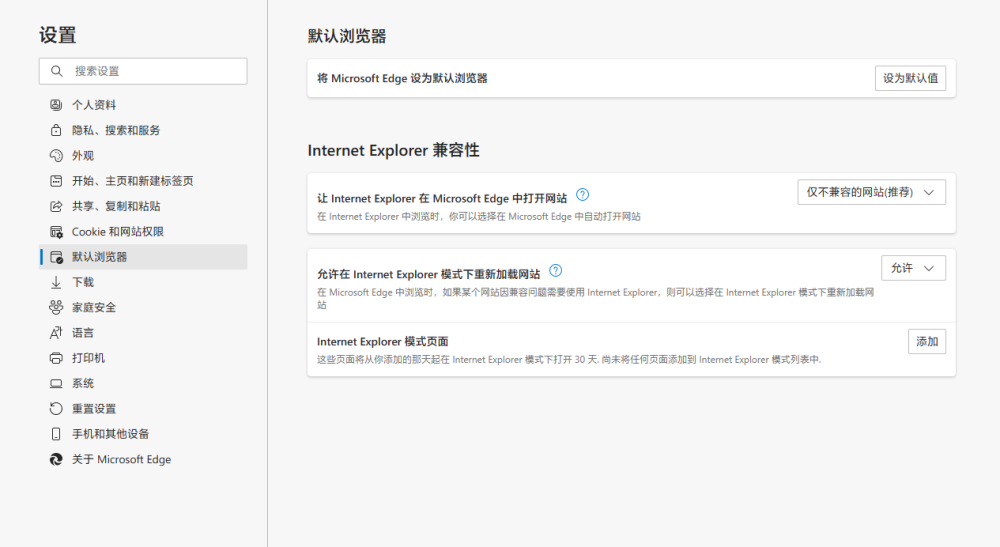Click the 添加 button for IE mode pages
Viewport: 1000px width, 547px height.
click(x=927, y=342)
